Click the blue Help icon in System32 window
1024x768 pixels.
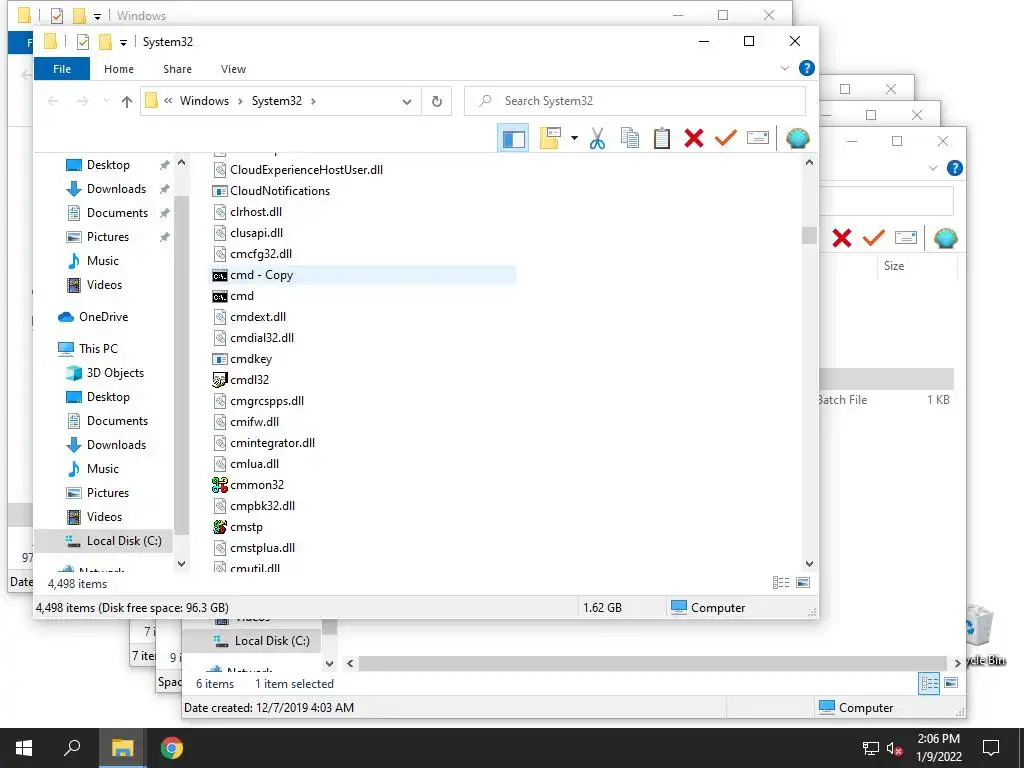[807, 68]
